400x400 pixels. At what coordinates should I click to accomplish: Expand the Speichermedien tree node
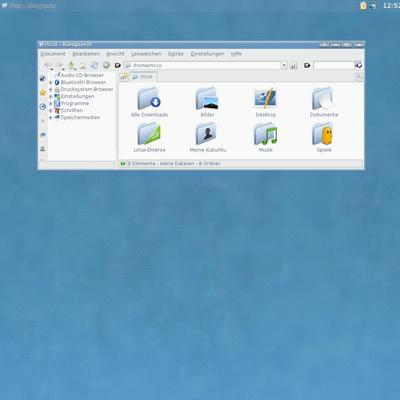(x=51, y=117)
